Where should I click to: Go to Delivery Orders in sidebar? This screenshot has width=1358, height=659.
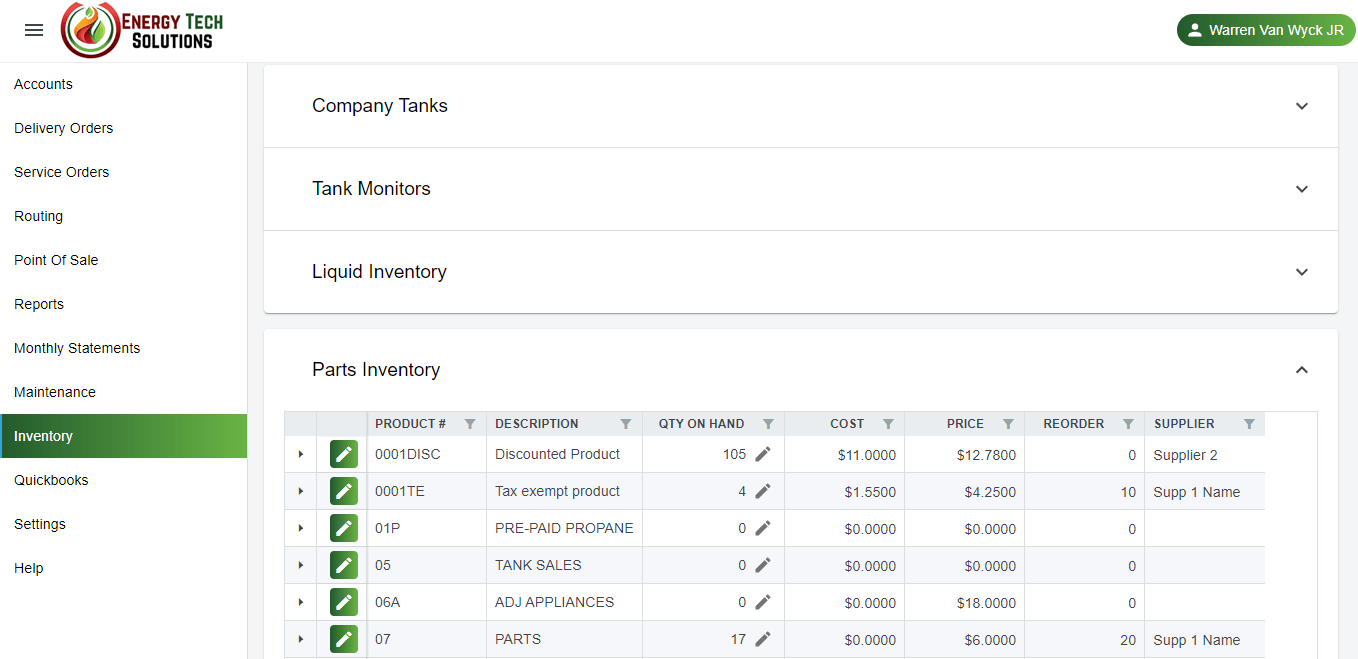click(63, 128)
